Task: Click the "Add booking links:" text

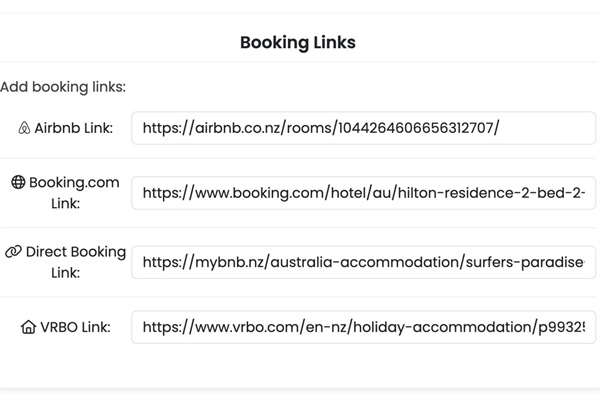Action: [63, 87]
